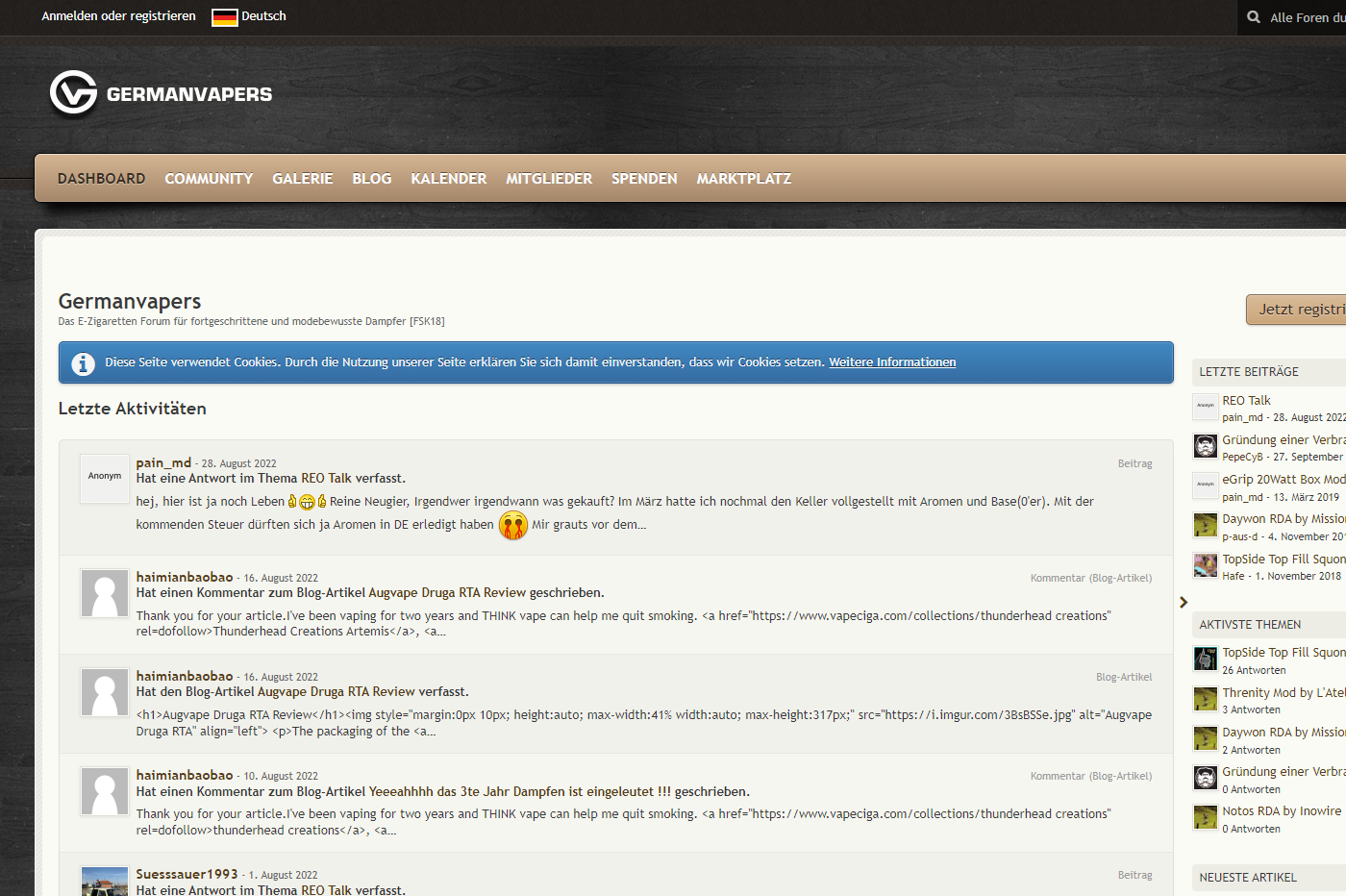The width and height of the screenshot is (1346, 896).
Task: Open pain_md user profile link
Action: click(163, 462)
